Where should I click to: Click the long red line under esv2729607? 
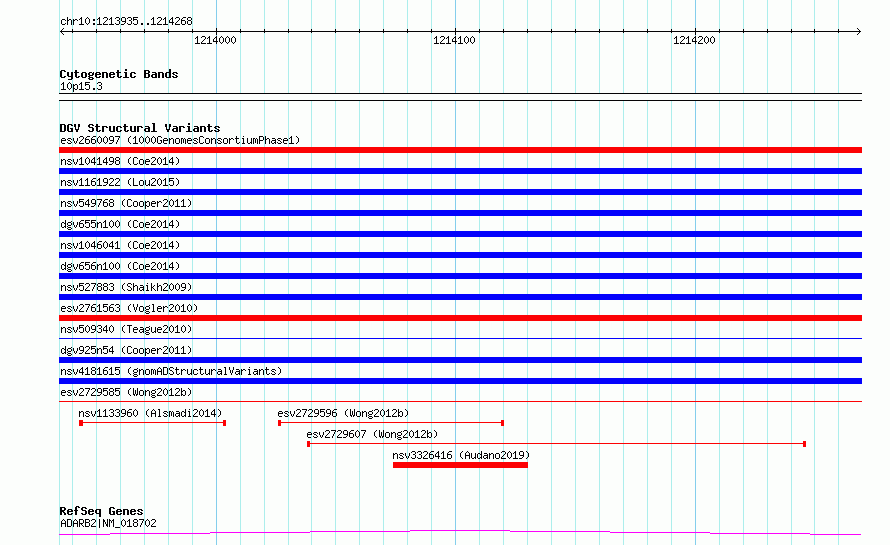[x=556, y=444]
